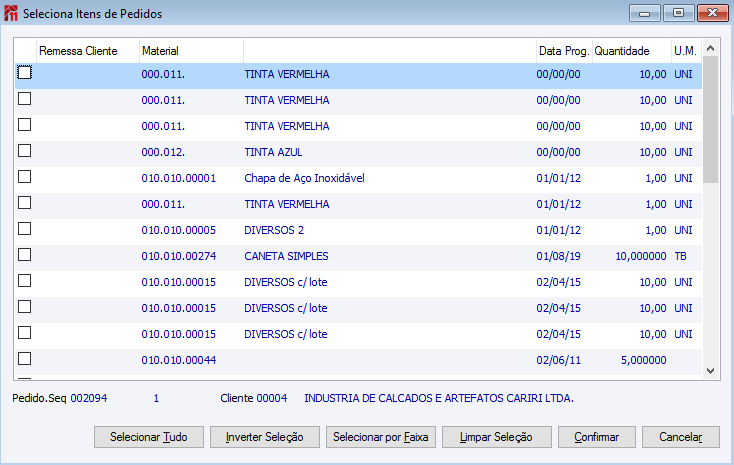The image size is (734, 465).
Task: Tick checkbox of highlighted first TINTA VERMELHA row
Action: (24, 73)
